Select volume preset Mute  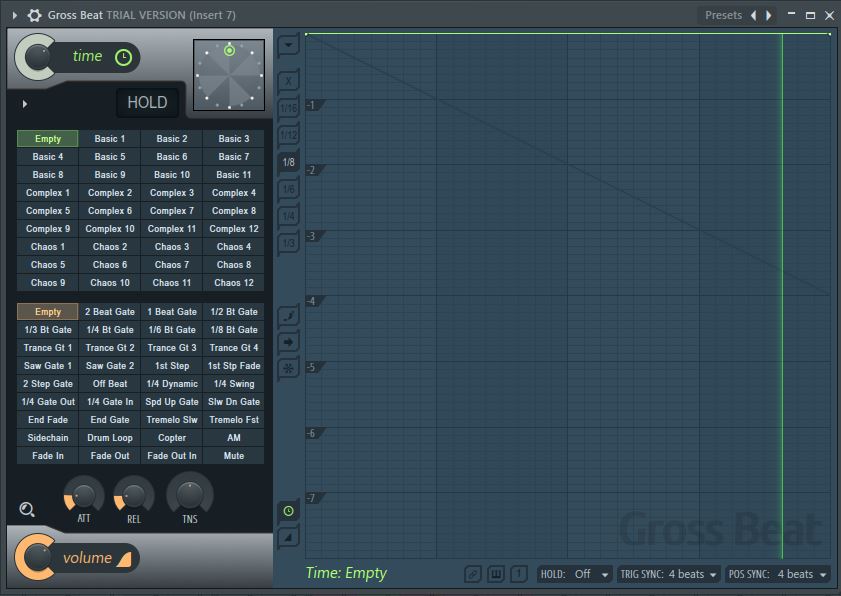[x=234, y=456]
